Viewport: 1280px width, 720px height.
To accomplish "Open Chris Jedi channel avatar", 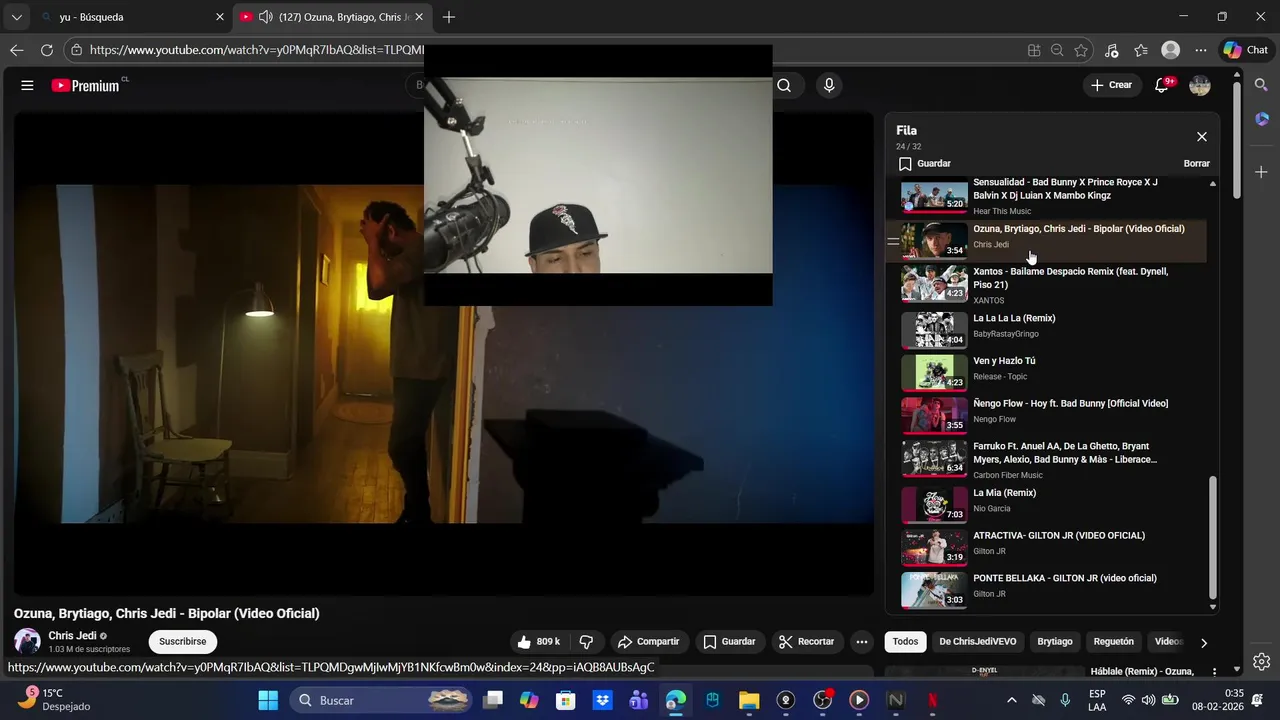I will pyautogui.click(x=28, y=642).
